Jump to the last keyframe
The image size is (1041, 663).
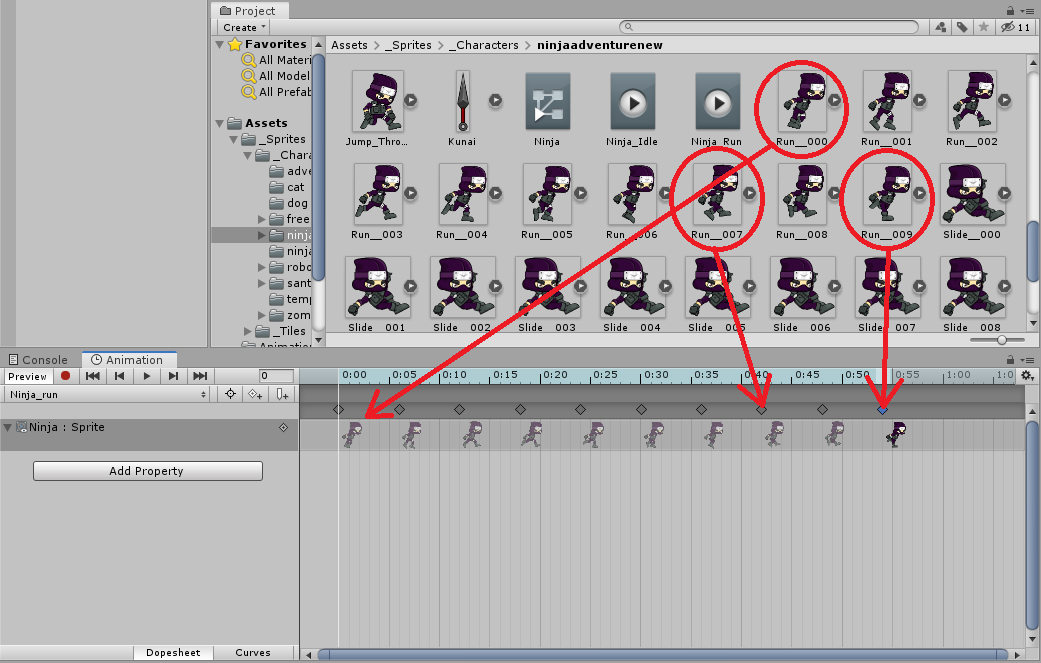pyautogui.click(x=200, y=376)
